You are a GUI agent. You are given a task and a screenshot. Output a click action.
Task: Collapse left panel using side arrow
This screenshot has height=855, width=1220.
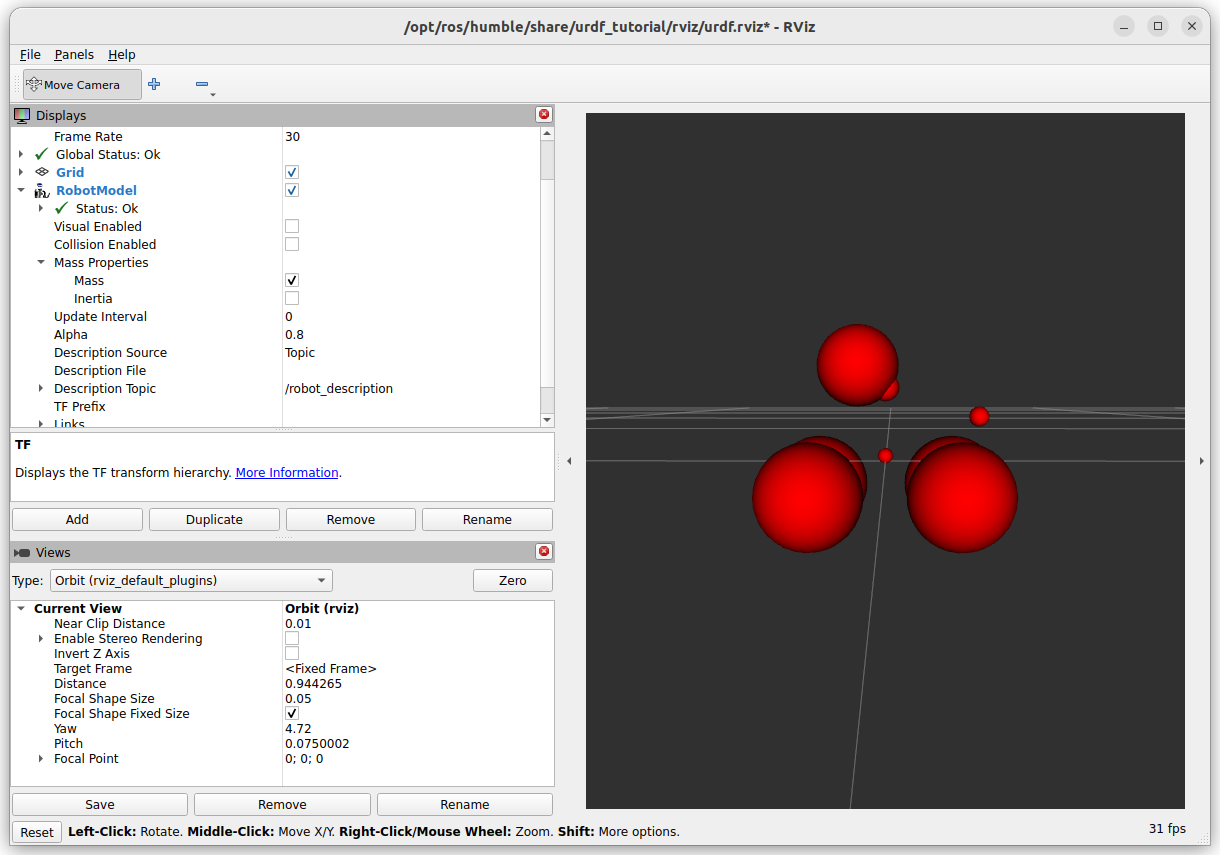pos(569,461)
